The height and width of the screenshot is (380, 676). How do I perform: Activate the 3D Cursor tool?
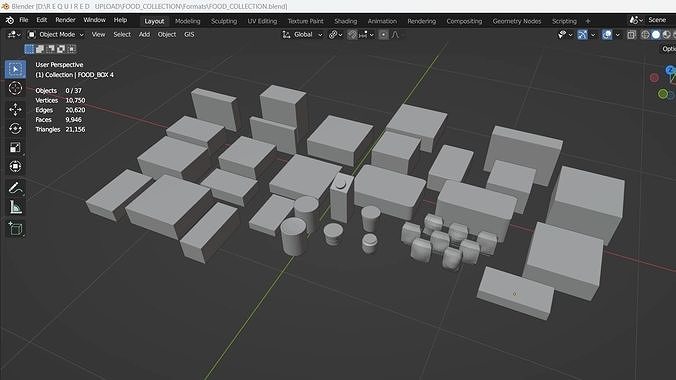15,88
